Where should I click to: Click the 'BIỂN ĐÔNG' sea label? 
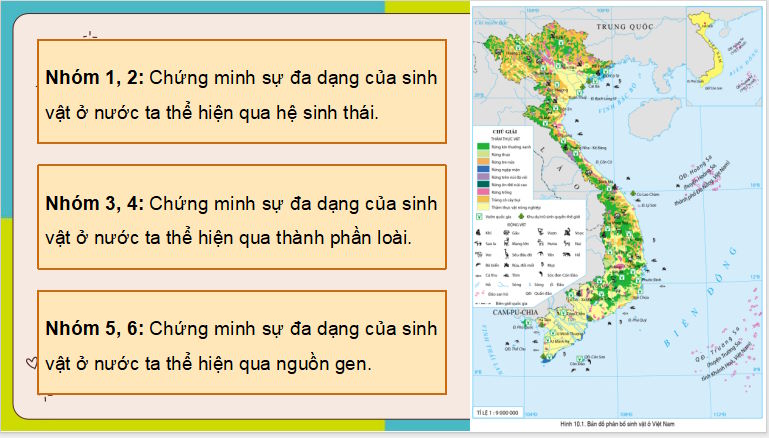tap(700, 297)
